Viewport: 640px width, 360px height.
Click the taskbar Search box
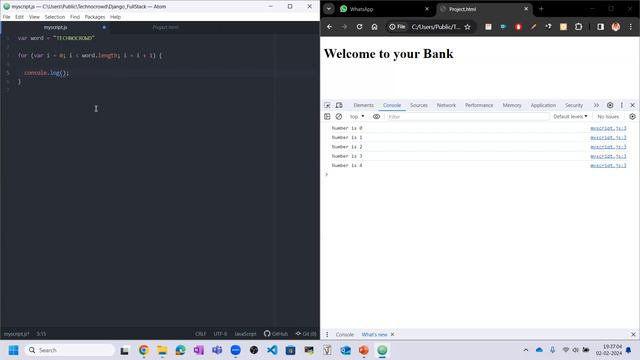tap(70, 350)
